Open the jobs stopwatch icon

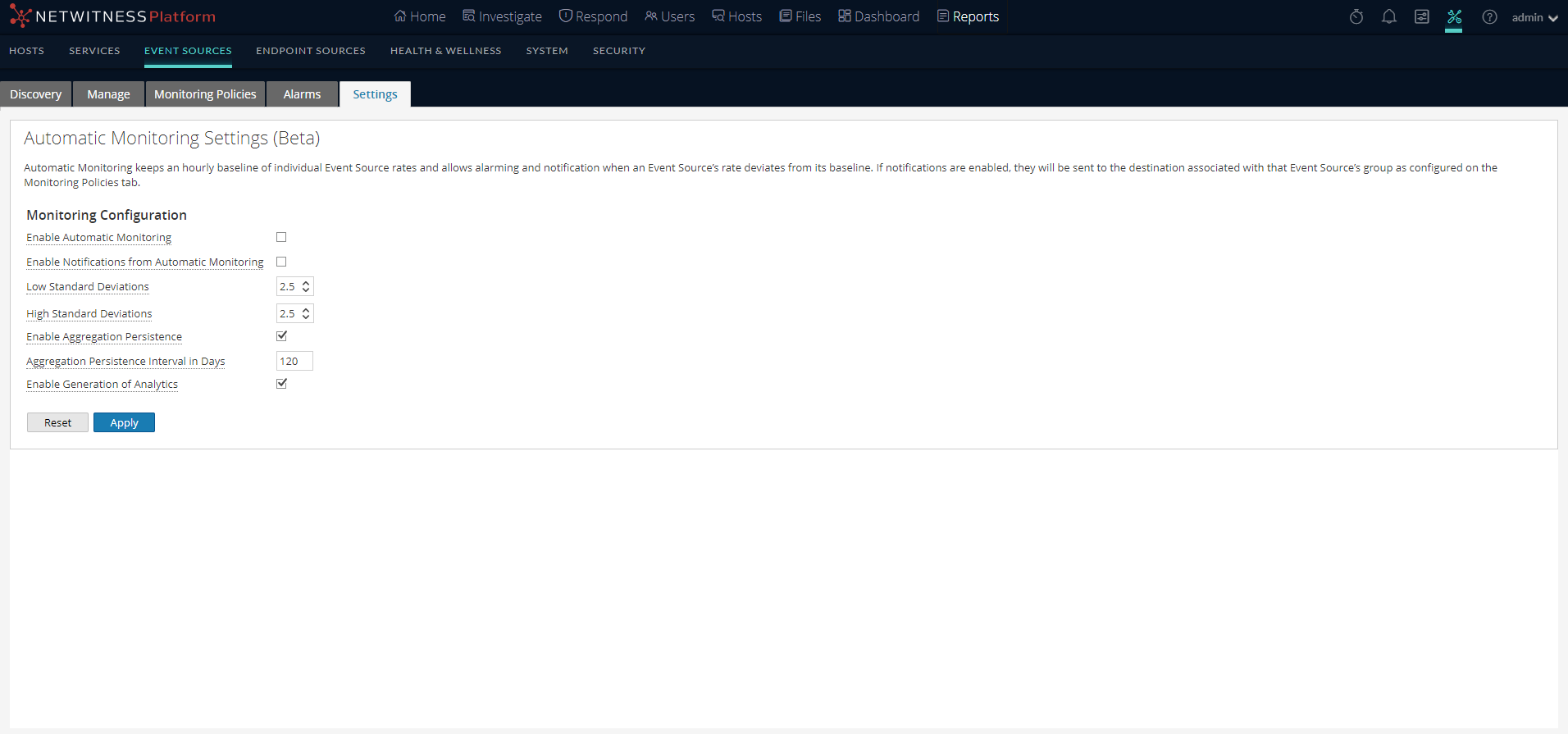click(x=1356, y=16)
